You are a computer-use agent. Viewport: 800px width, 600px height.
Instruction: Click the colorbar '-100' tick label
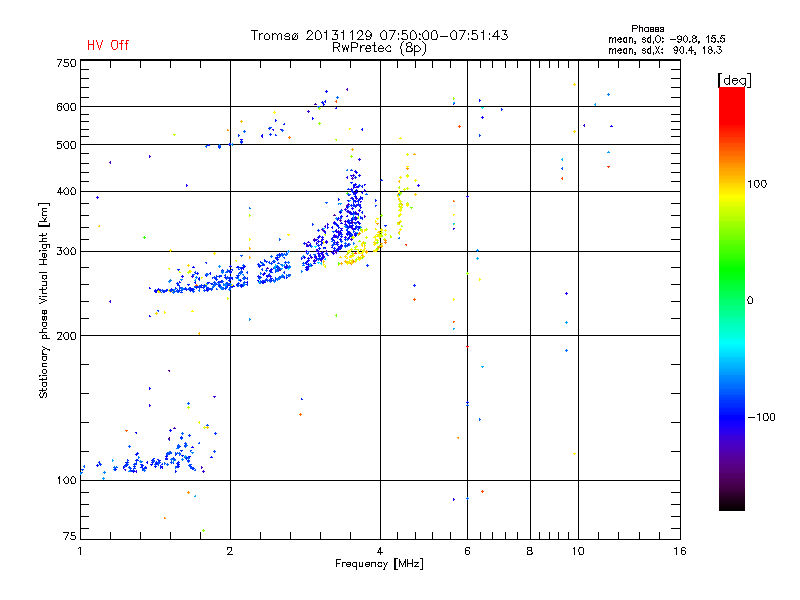point(761,417)
